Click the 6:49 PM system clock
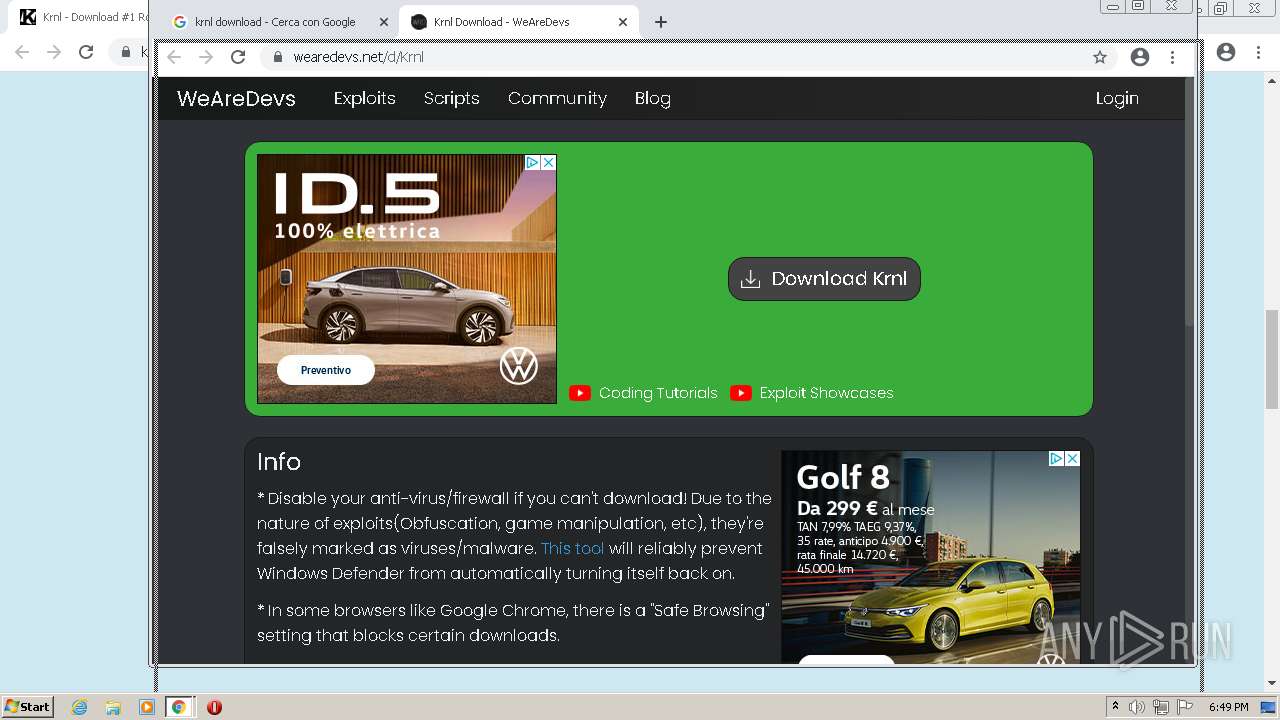The image size is (1280, 720). 1229,707
